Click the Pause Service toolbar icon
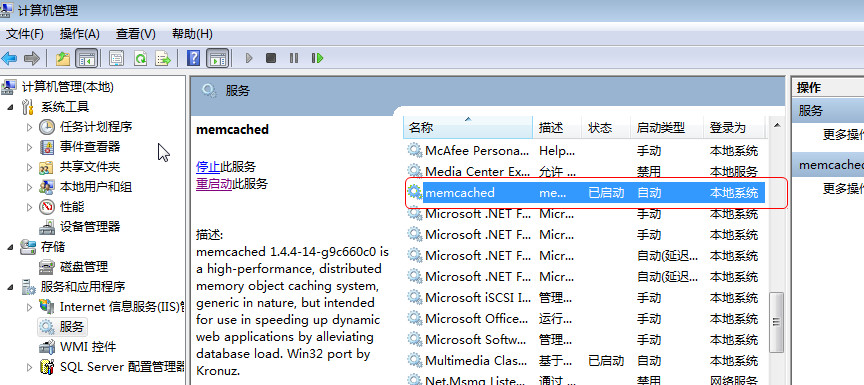This screenshot has height=385, width=864. tap(294, 58)
